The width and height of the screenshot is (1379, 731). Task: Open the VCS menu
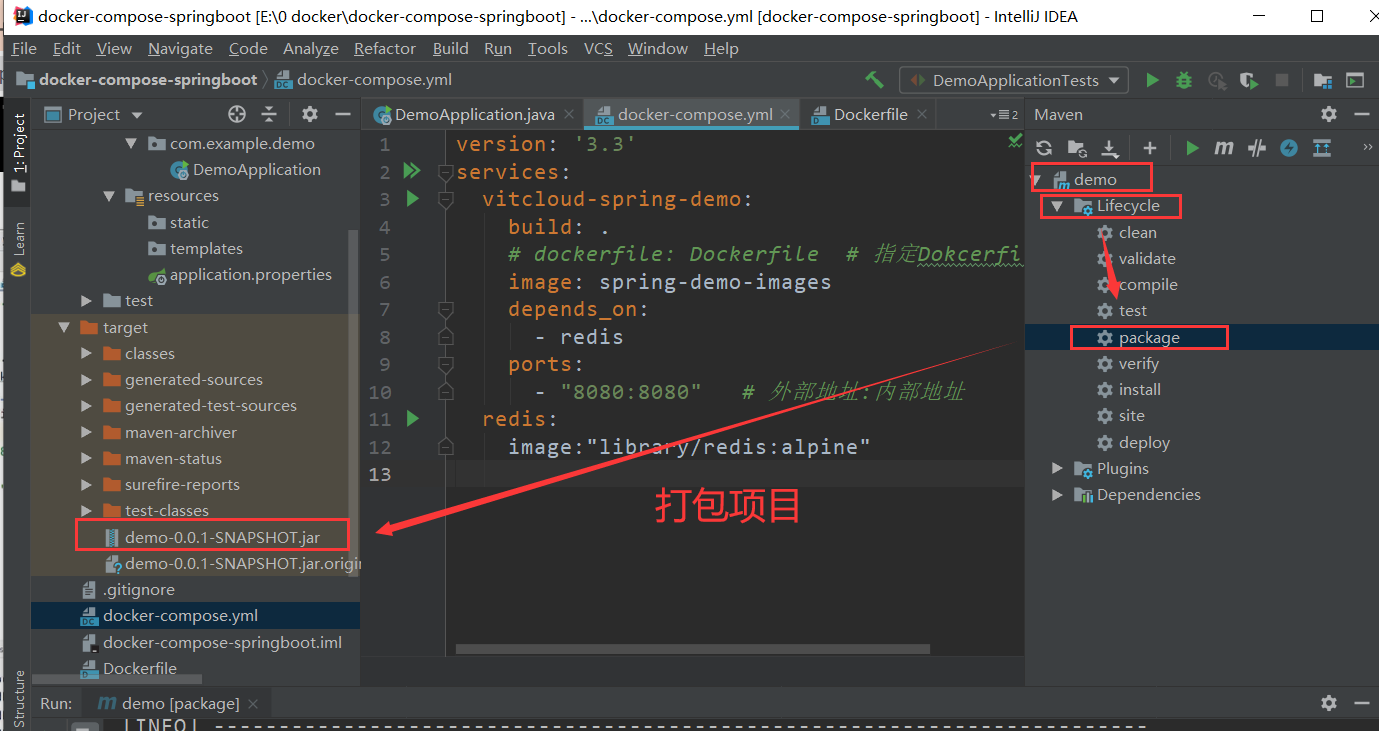click(x=598, y=48)
